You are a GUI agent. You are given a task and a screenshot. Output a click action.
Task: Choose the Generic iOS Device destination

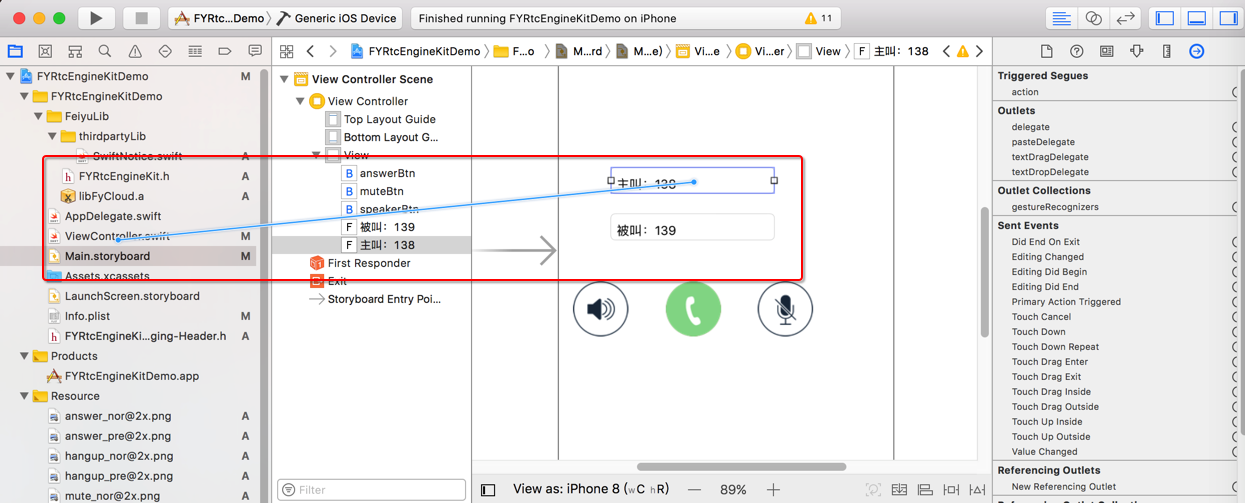(x=338, y=18)
